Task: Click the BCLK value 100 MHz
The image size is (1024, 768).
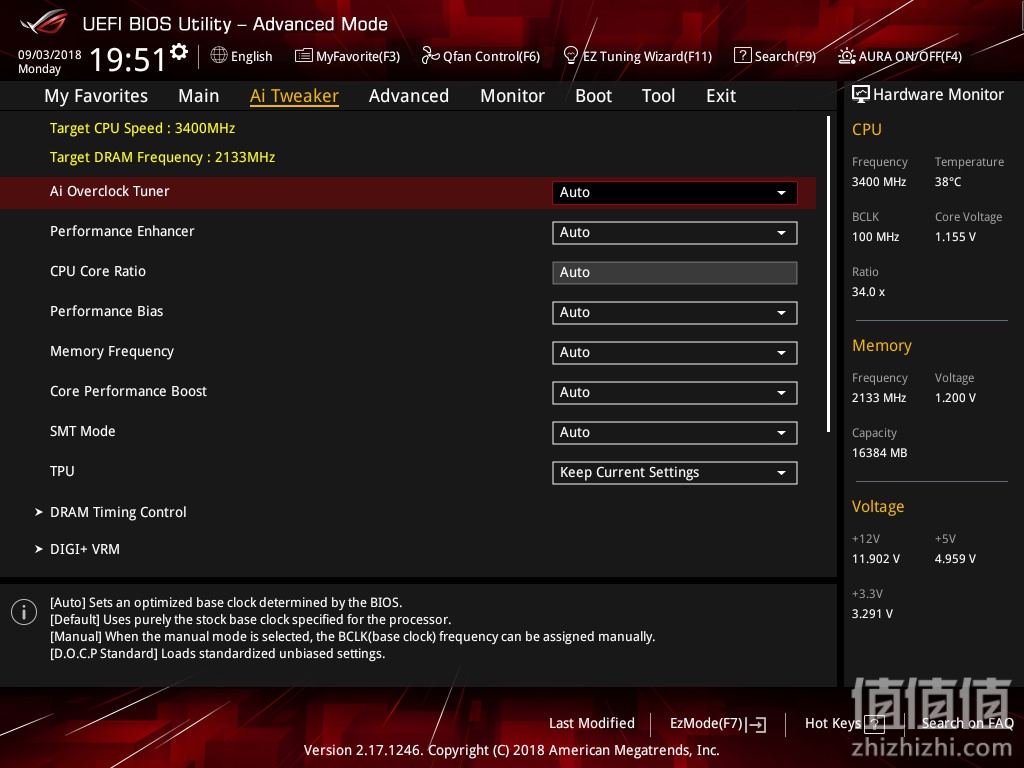Action: pyautogui.click(x=876, y=236)
